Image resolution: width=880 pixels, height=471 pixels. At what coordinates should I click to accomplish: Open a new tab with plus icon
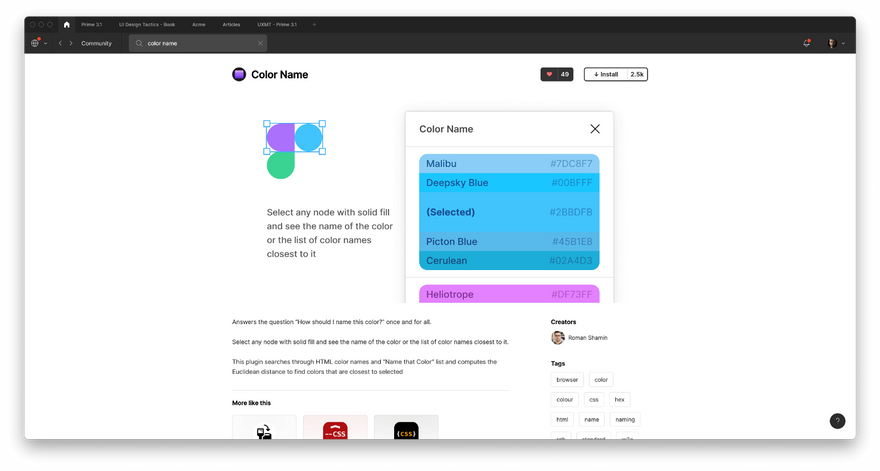[314, 25]
